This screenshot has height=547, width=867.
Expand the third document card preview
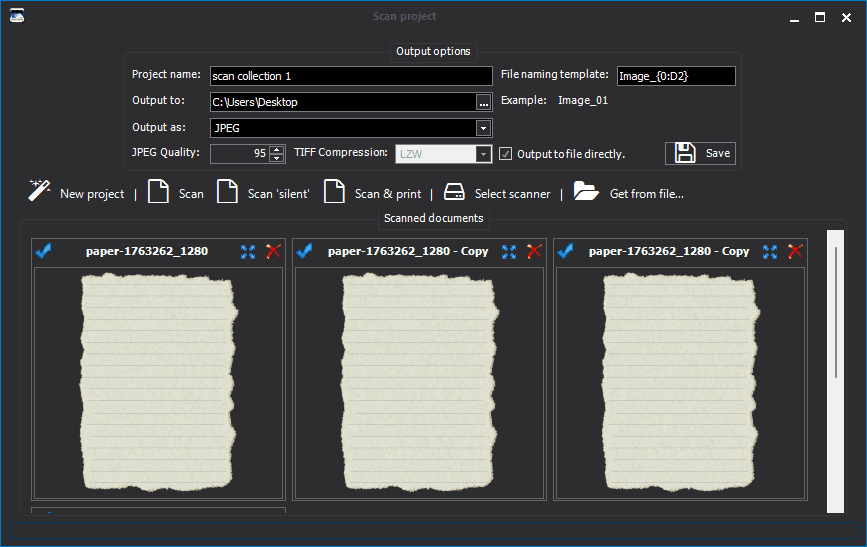click(770, 252)
